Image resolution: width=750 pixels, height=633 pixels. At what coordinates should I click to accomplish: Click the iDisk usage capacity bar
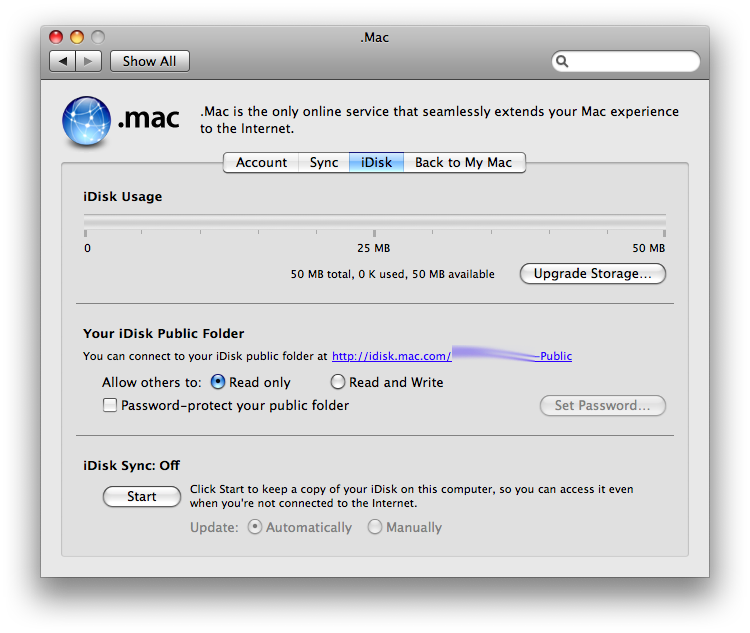tap(375, 221)
